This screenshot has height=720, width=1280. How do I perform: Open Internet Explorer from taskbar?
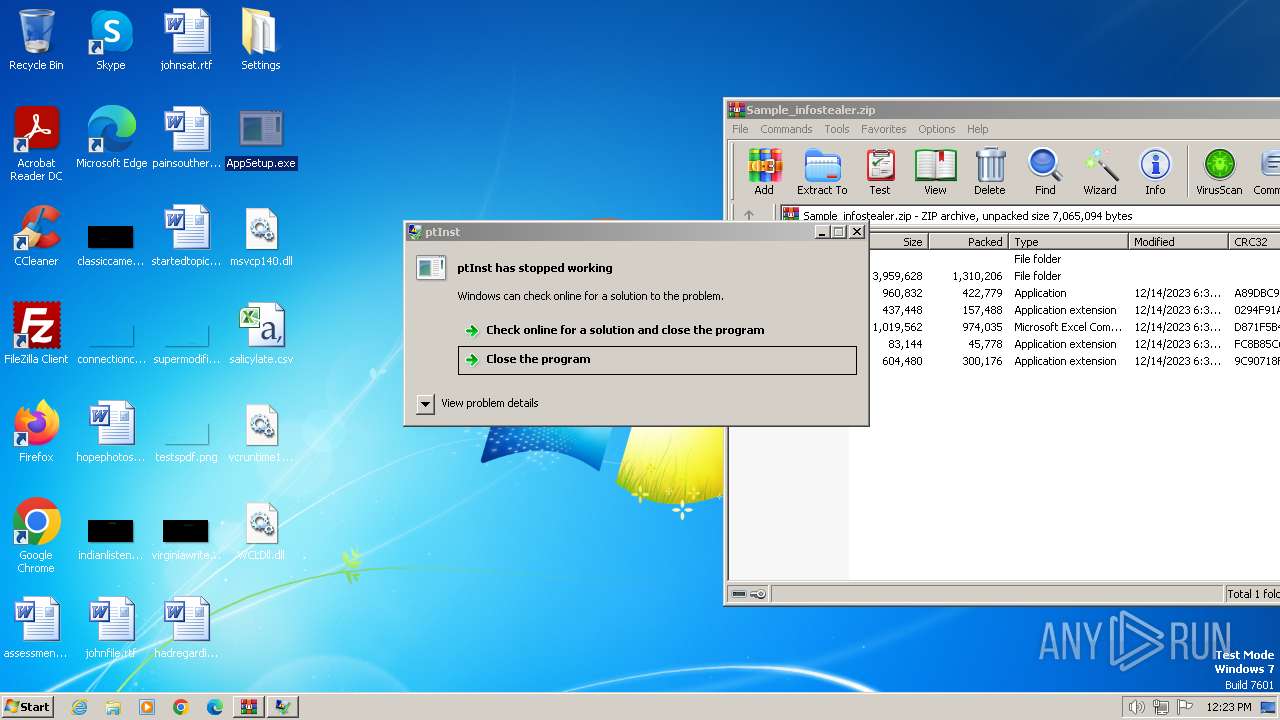click(79, 707)
